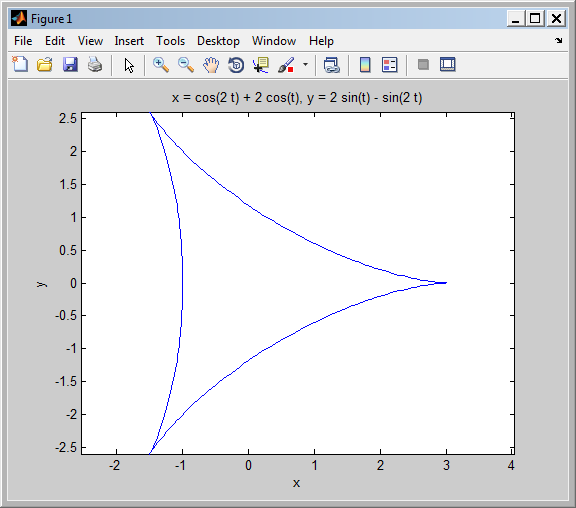Toggle the Edit Plot arrow pointer
Image resolution: width=576 pixels, height=508 pixels.
point(129,65)
